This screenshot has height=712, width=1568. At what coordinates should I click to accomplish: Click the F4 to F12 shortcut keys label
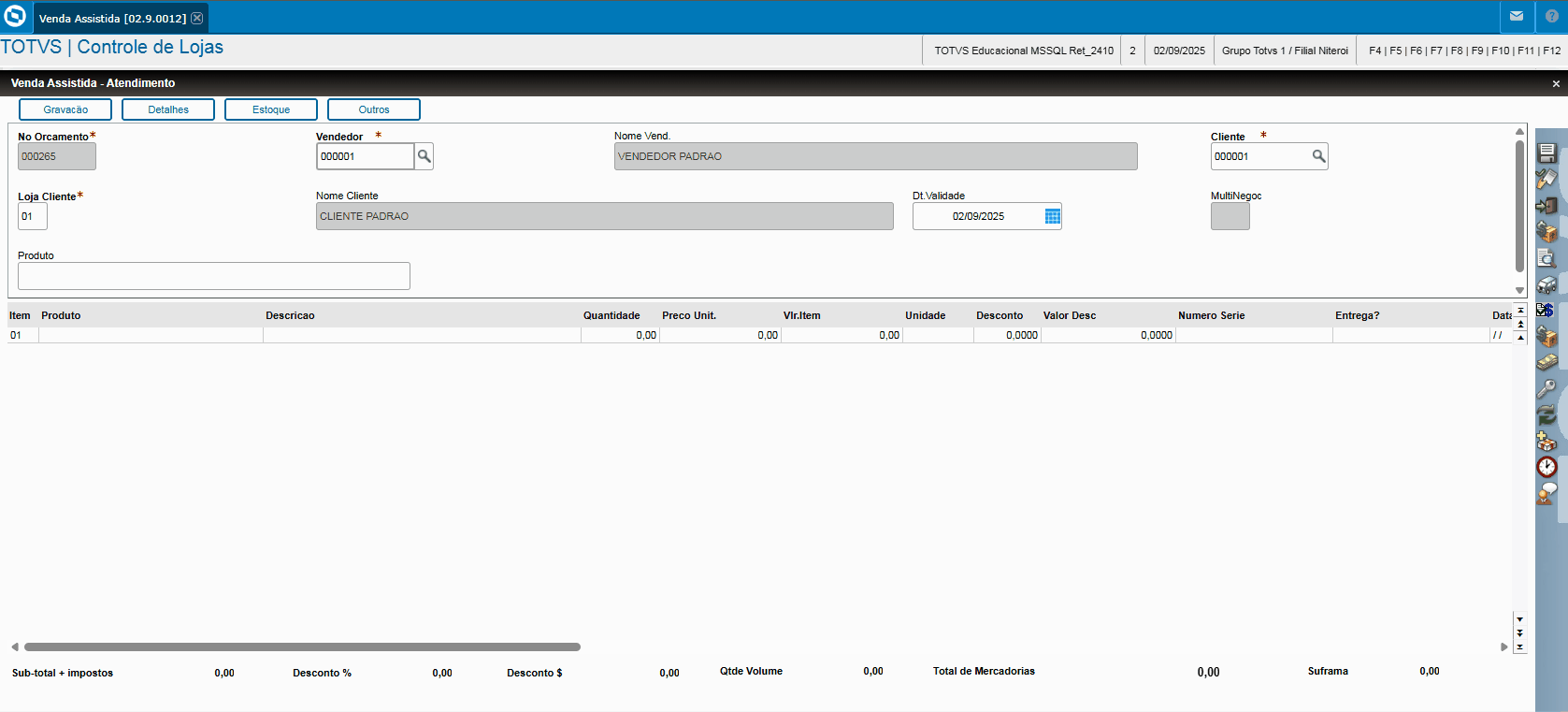1465,51
